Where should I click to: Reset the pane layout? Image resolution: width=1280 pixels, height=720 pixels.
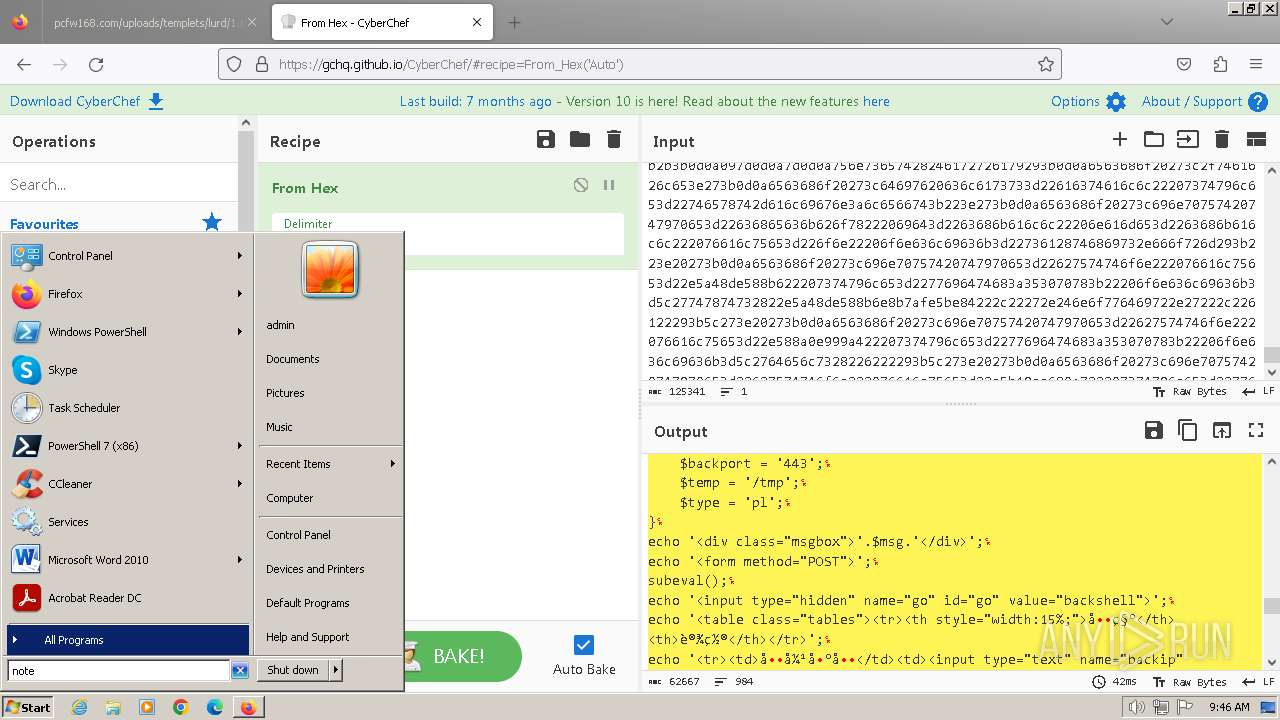1256,139
